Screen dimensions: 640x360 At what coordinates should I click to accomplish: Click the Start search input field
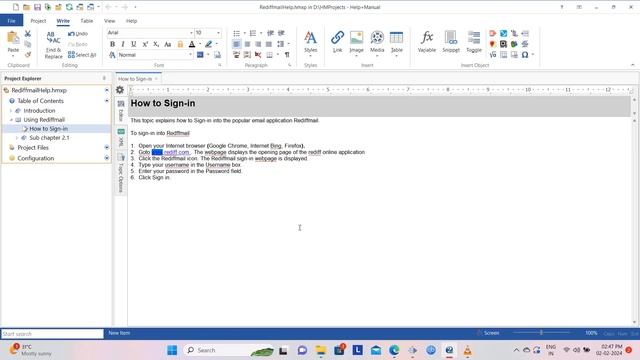click(x=52, y=334)
